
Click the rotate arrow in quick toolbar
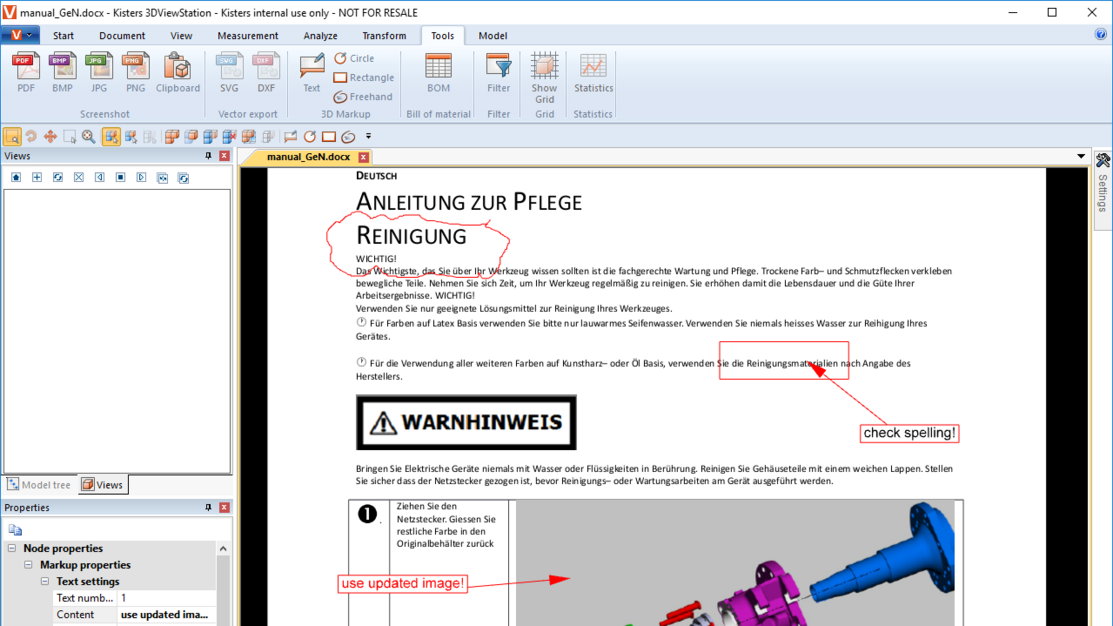point(31,136)
